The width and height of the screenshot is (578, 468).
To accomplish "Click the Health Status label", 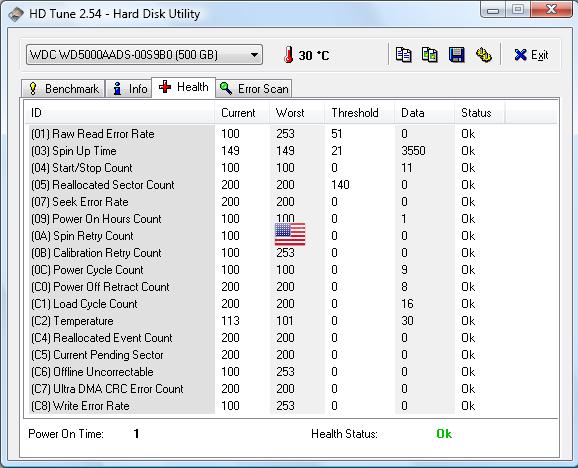I will (344, 434).
